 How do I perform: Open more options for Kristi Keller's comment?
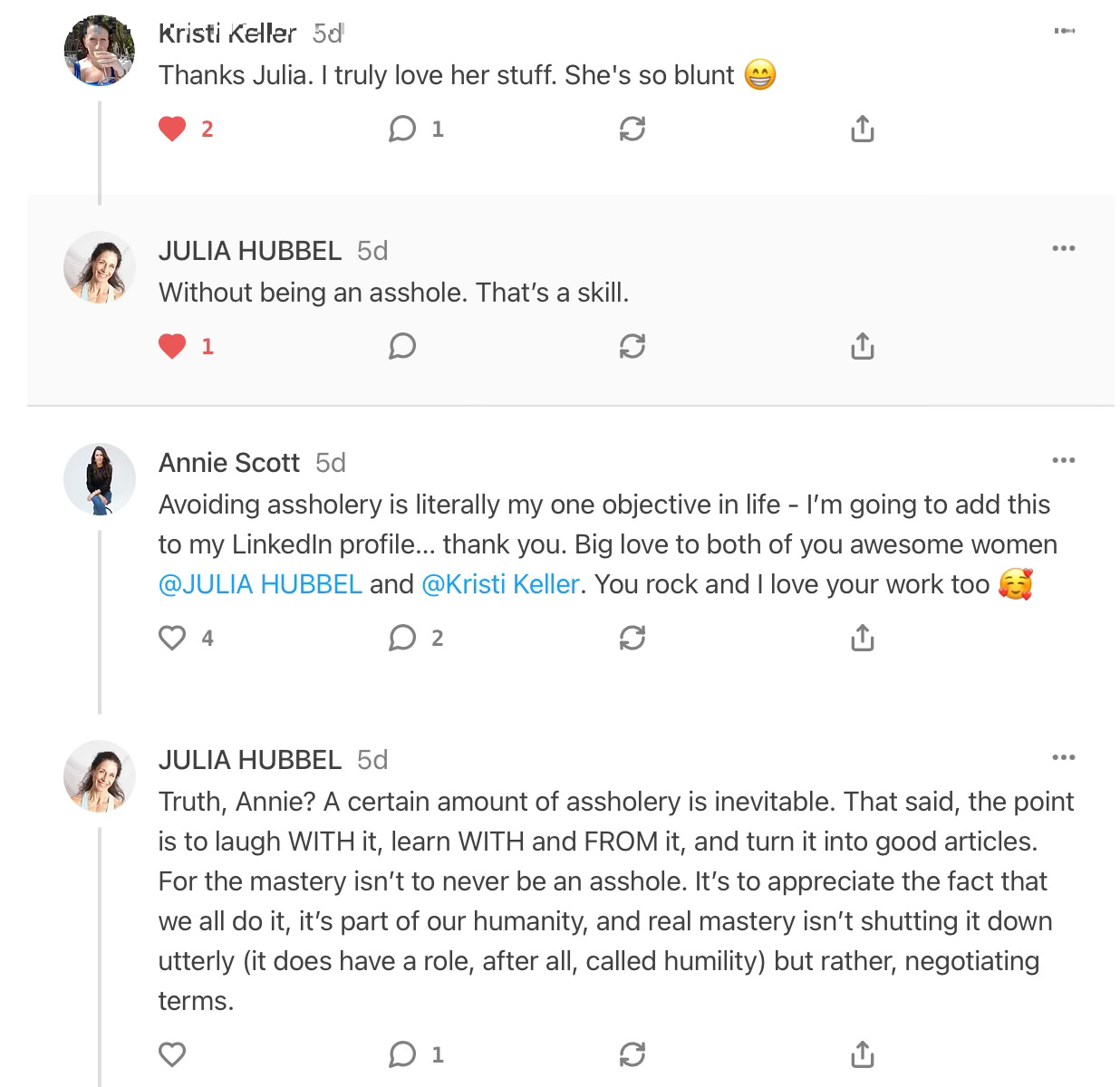1064,32
